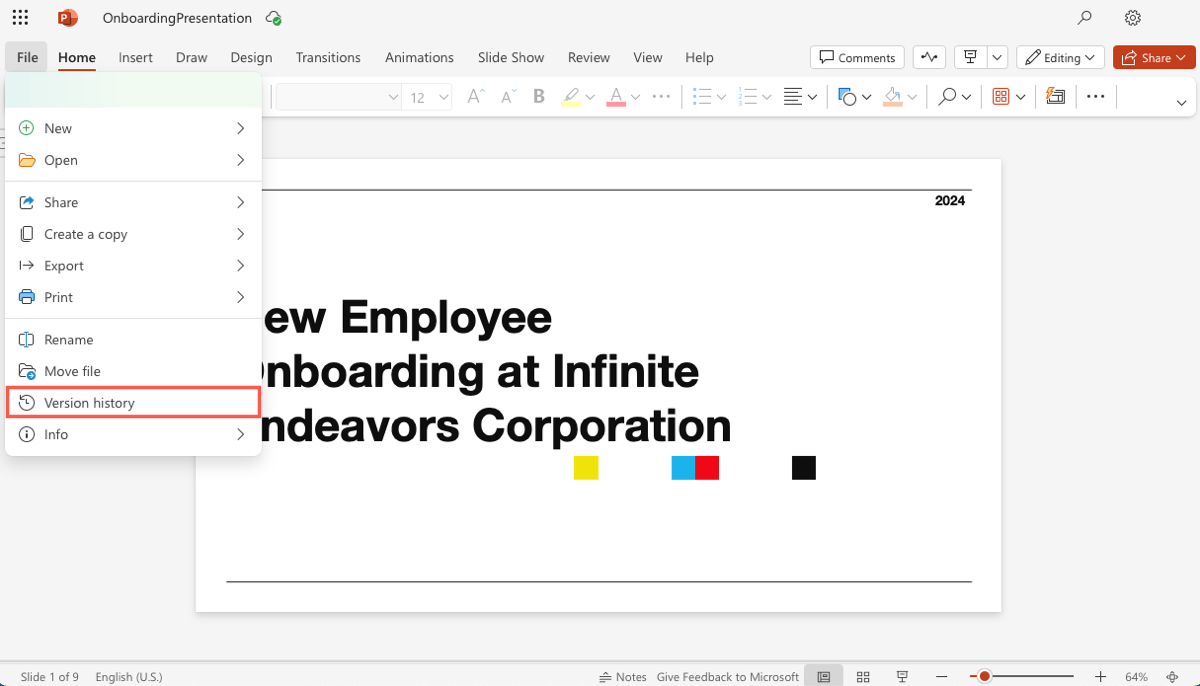Click the Designer icon in ribbon

point(1055,97)
